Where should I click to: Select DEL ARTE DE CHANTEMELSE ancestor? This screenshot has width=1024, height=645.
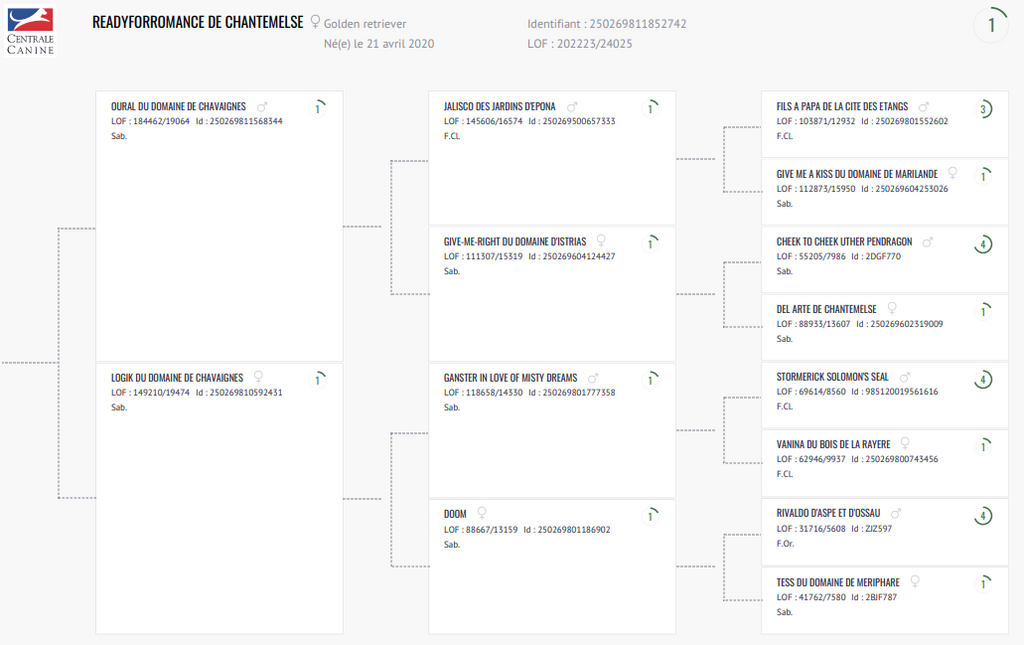click(826, 309)
